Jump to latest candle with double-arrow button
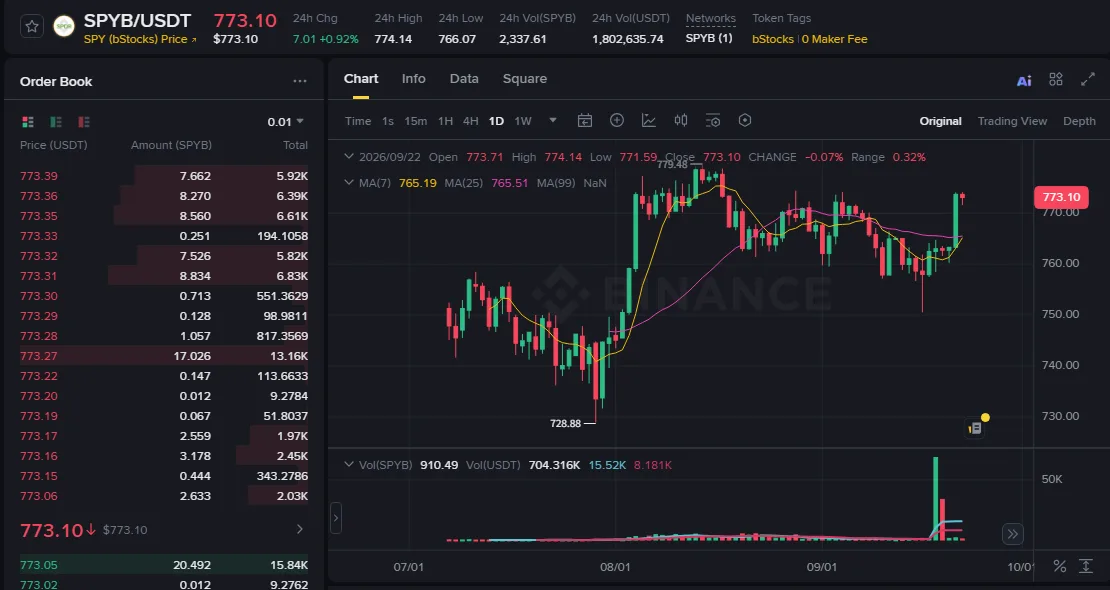The height and width of the screenshot is (590, 1110). [1013, 534]
